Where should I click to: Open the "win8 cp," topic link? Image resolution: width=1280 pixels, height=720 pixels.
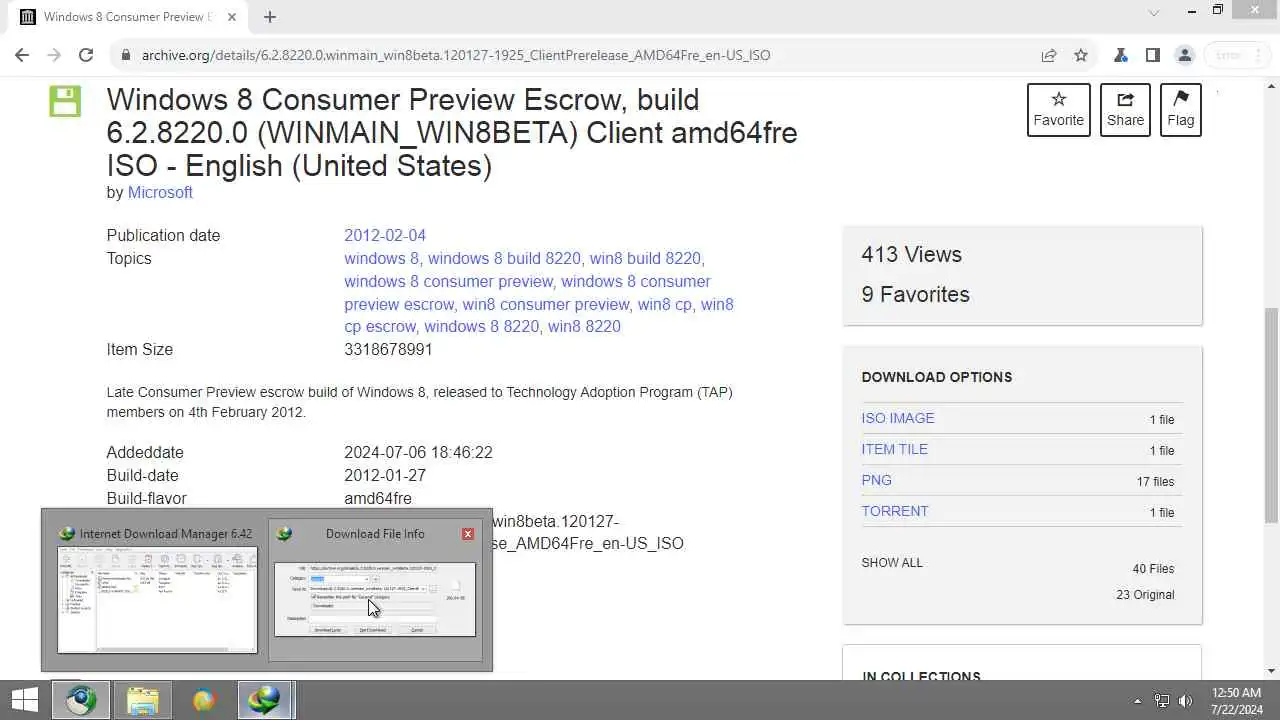[667, 304]
